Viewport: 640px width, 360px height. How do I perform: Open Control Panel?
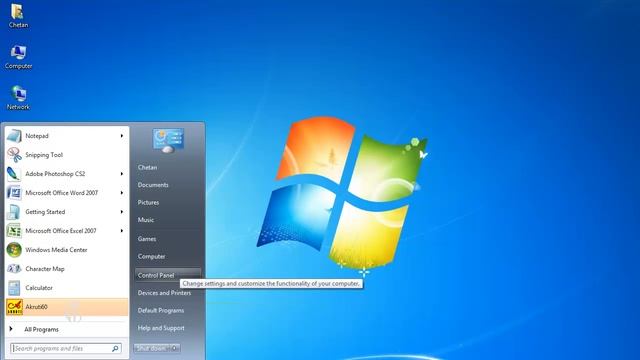(168, 275)
